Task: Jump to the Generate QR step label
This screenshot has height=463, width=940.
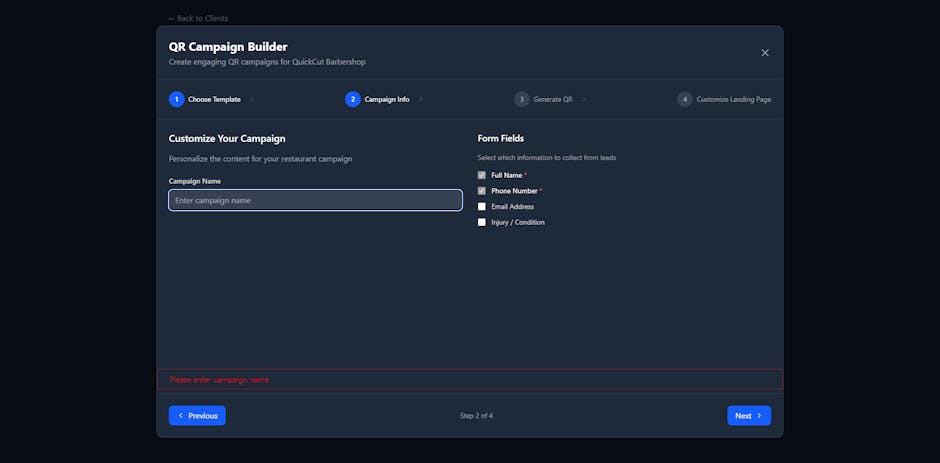Action: point(553,99)
